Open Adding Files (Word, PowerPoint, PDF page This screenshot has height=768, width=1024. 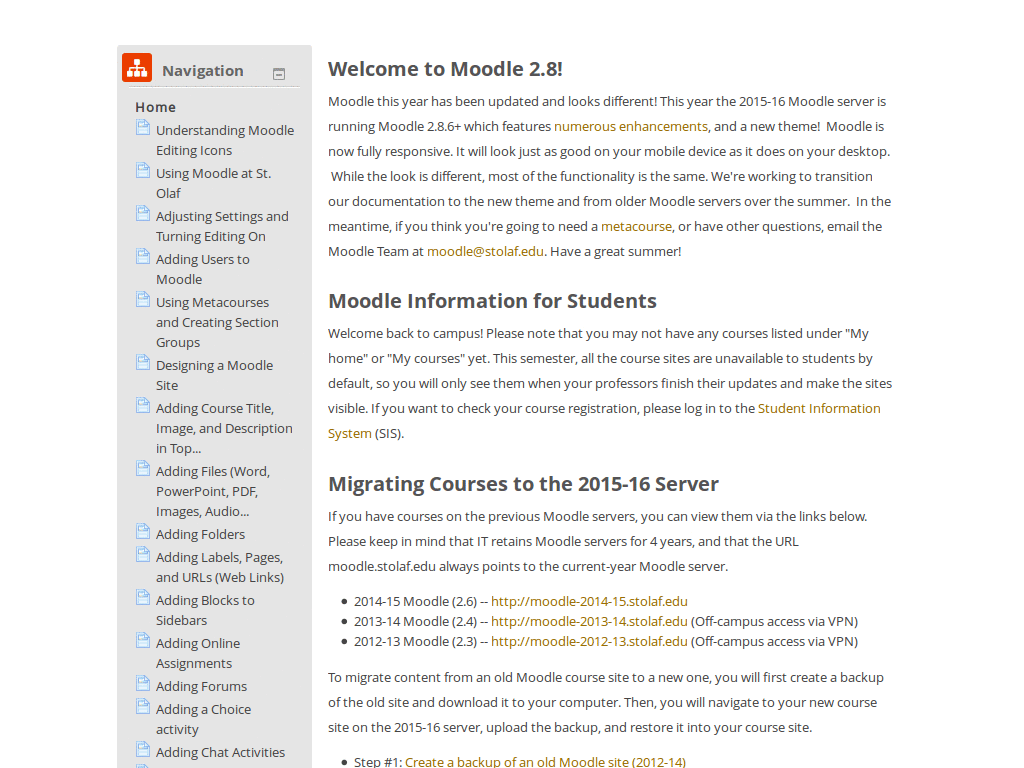(213, 492)
